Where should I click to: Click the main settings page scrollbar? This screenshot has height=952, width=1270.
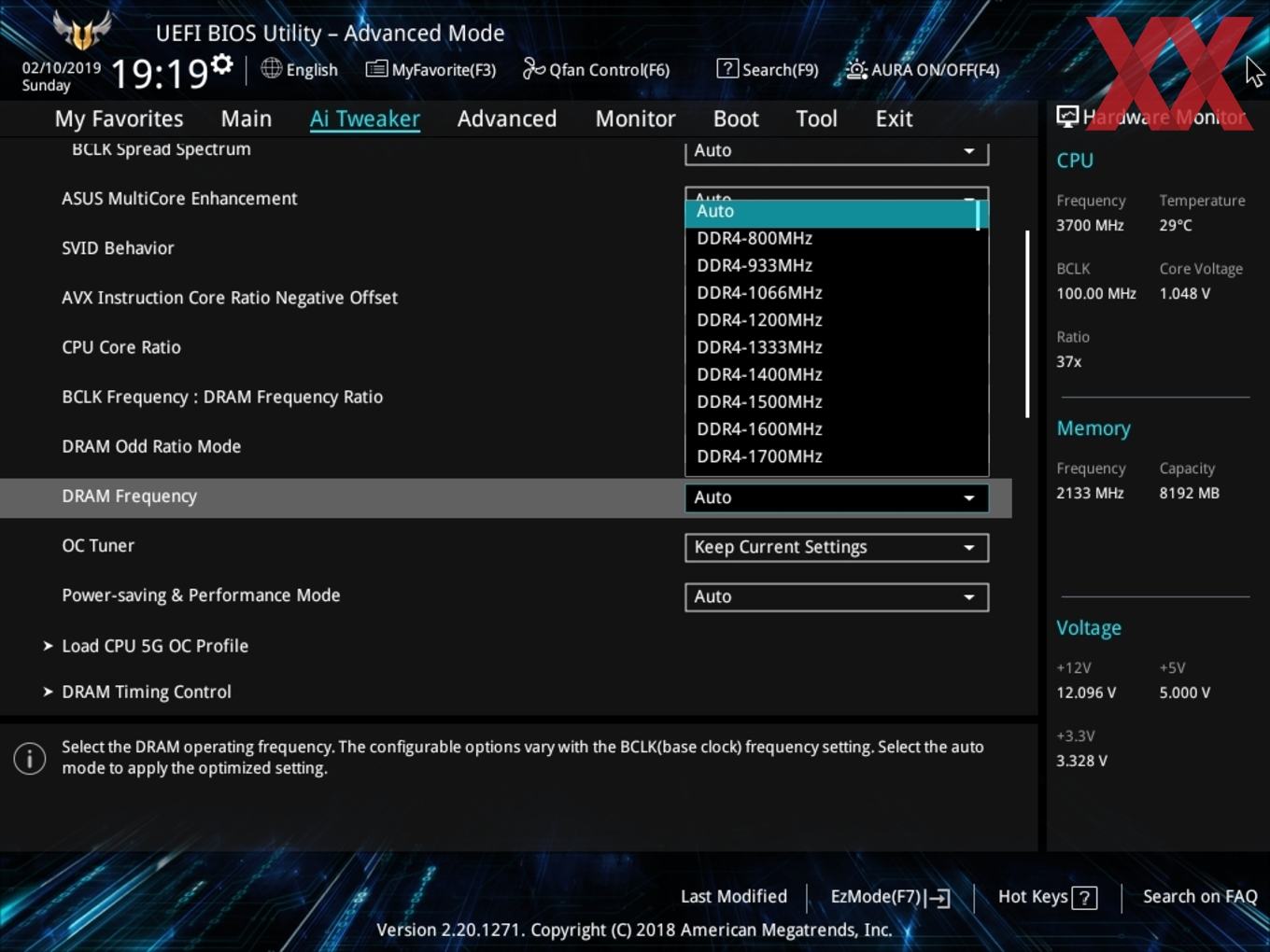pyautogui.click(x=1027, y=324)
